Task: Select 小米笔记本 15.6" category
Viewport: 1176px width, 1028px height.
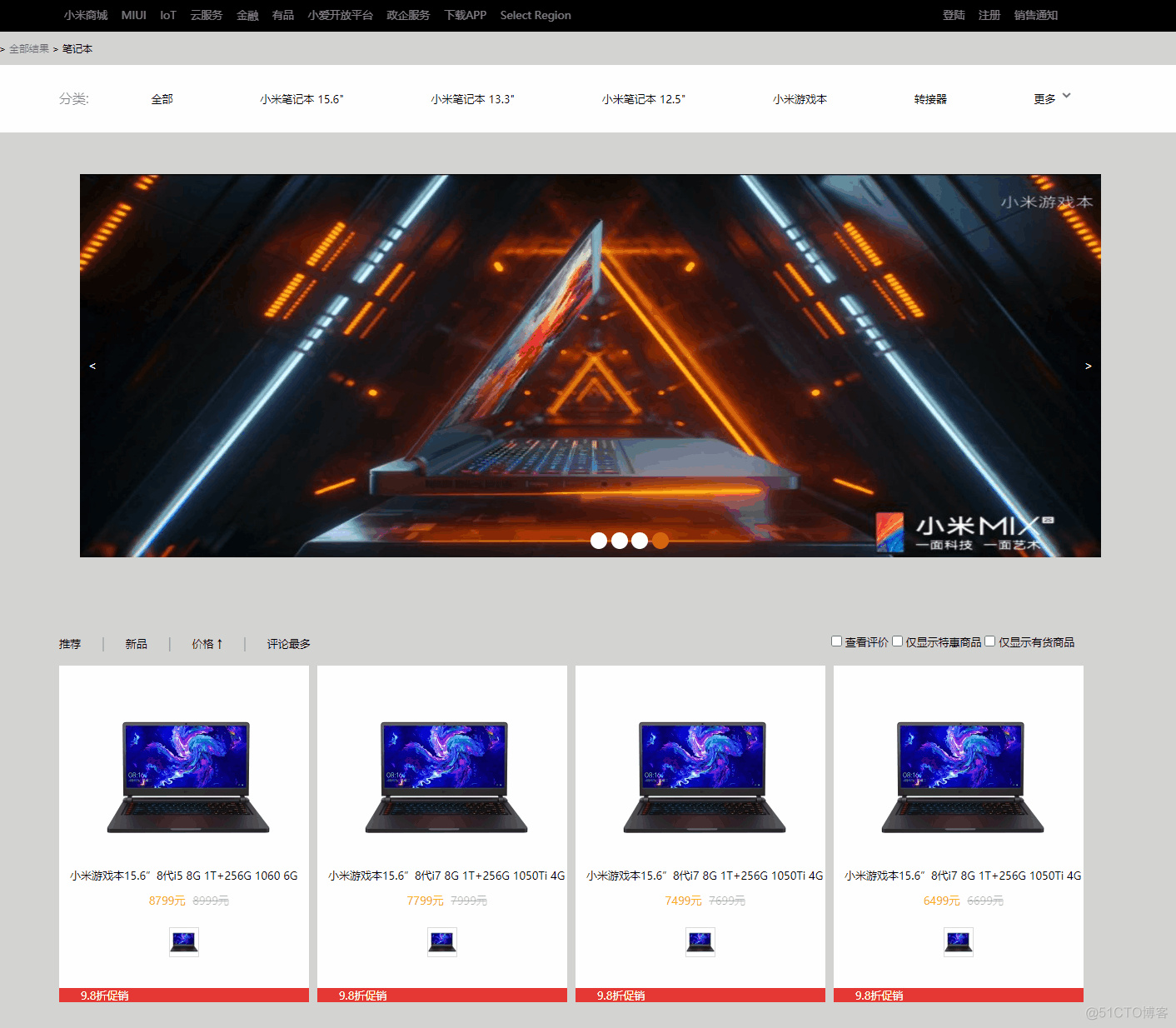Action: [301, 99]
